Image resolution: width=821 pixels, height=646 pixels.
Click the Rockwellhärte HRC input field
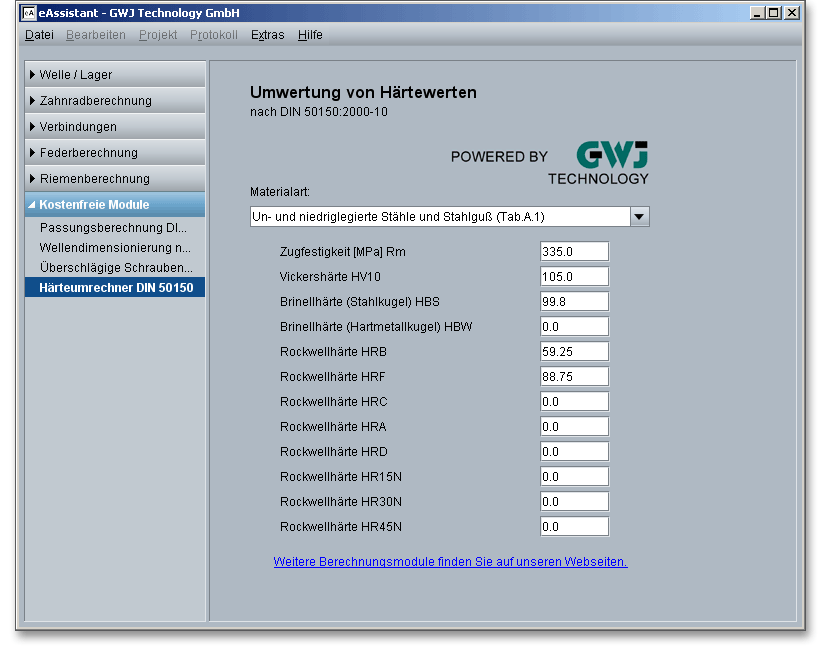574,401
